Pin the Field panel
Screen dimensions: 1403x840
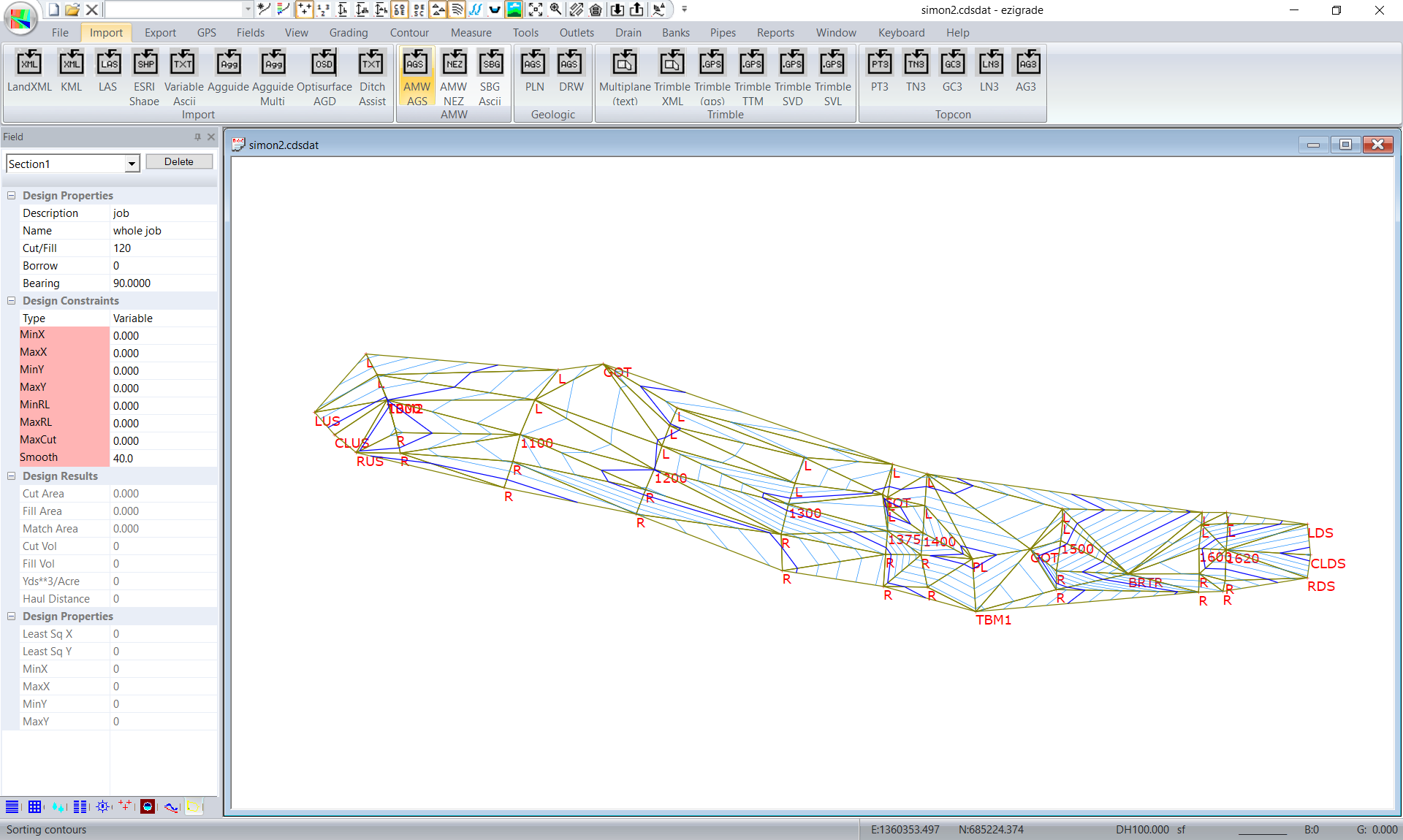[x=197, y=137]
